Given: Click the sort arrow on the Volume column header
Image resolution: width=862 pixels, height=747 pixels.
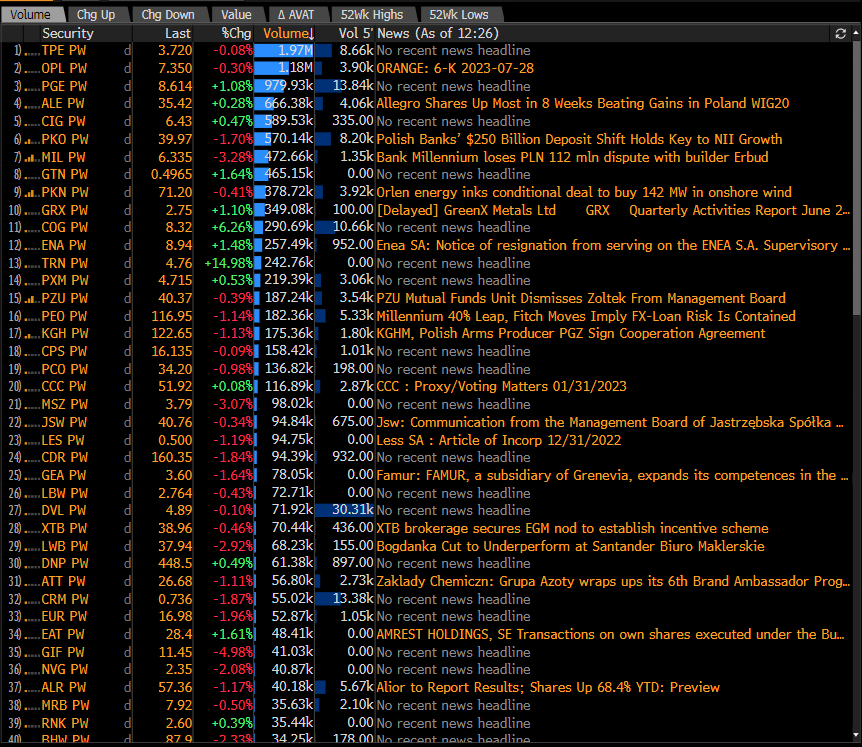Looking at the screenshot, I should coord(311,34).
